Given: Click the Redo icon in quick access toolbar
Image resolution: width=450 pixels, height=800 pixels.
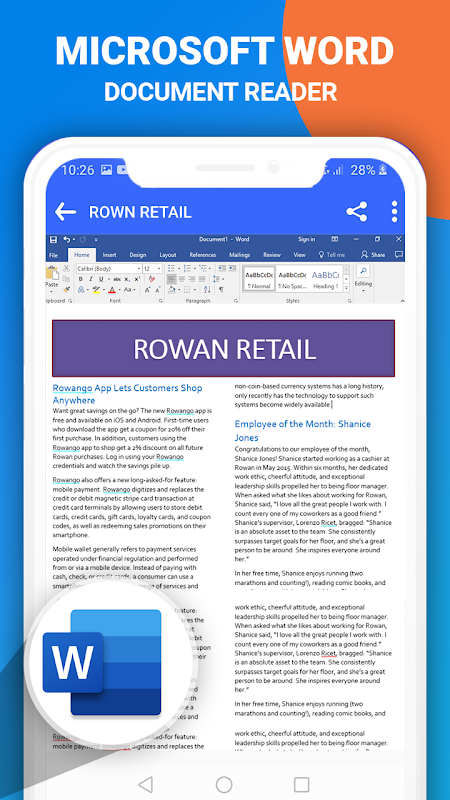Looking at the screenshot, I should click(83, 239).
